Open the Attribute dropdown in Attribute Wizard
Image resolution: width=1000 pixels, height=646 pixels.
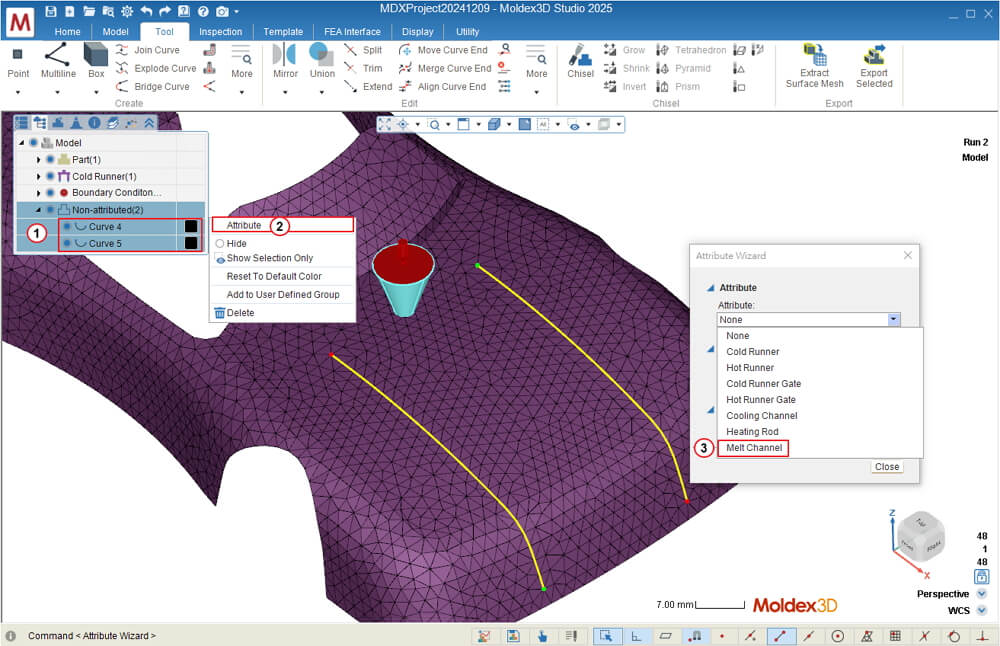893,319
